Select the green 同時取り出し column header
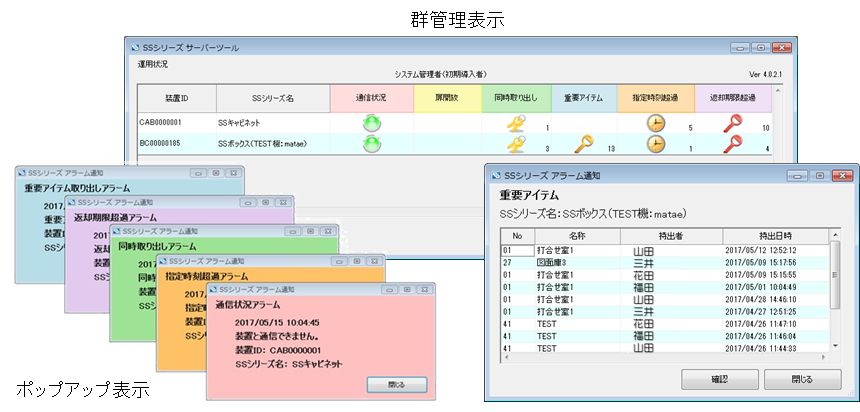Viewport: 860px width, 412px height. pos(517,99)
